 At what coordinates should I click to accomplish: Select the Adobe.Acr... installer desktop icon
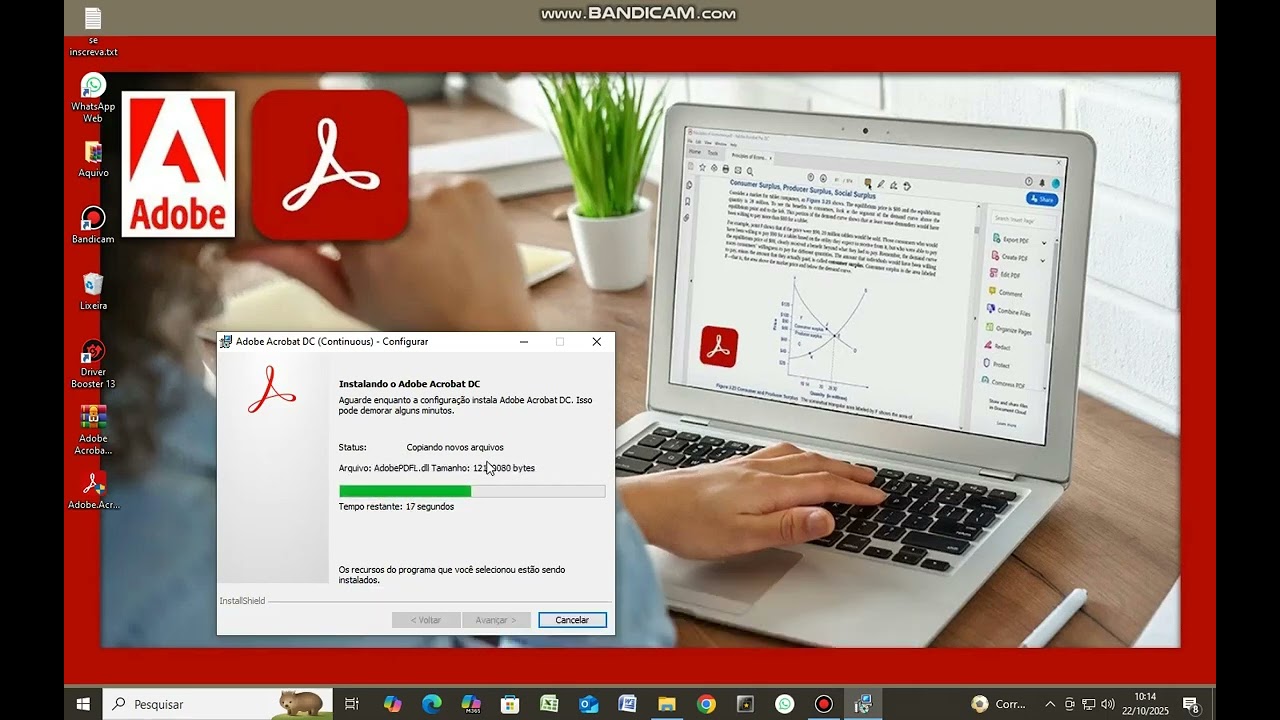click(93, 490)
